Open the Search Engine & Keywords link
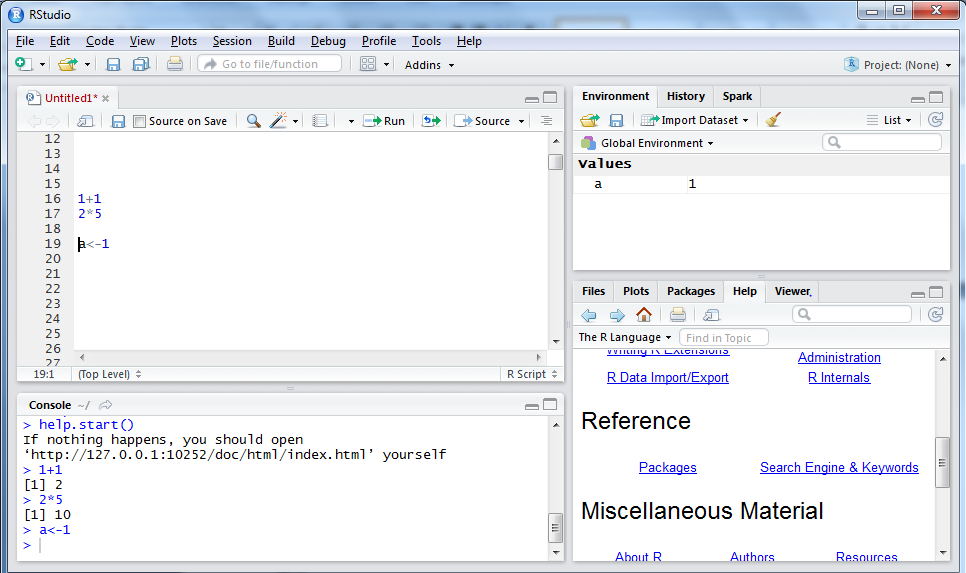 coord(838,468)
